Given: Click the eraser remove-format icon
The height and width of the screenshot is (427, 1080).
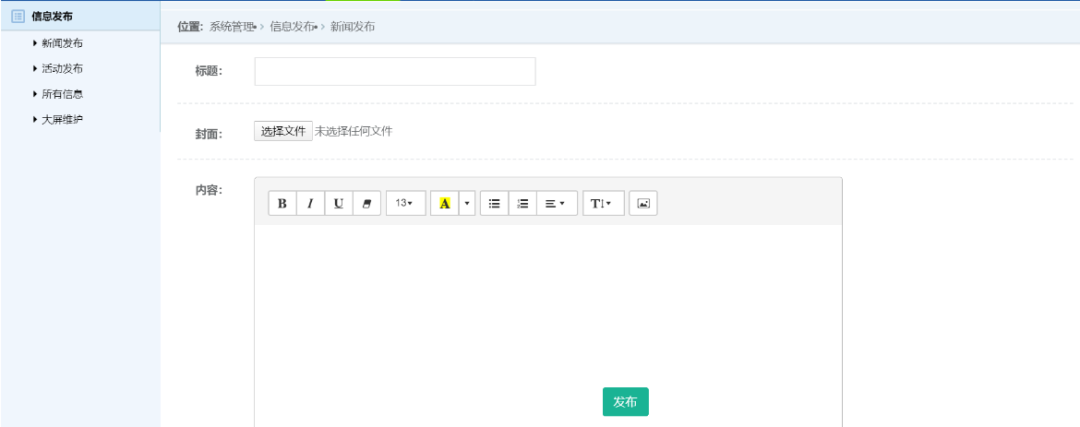Looking at the screenshot, I should 366,204.
